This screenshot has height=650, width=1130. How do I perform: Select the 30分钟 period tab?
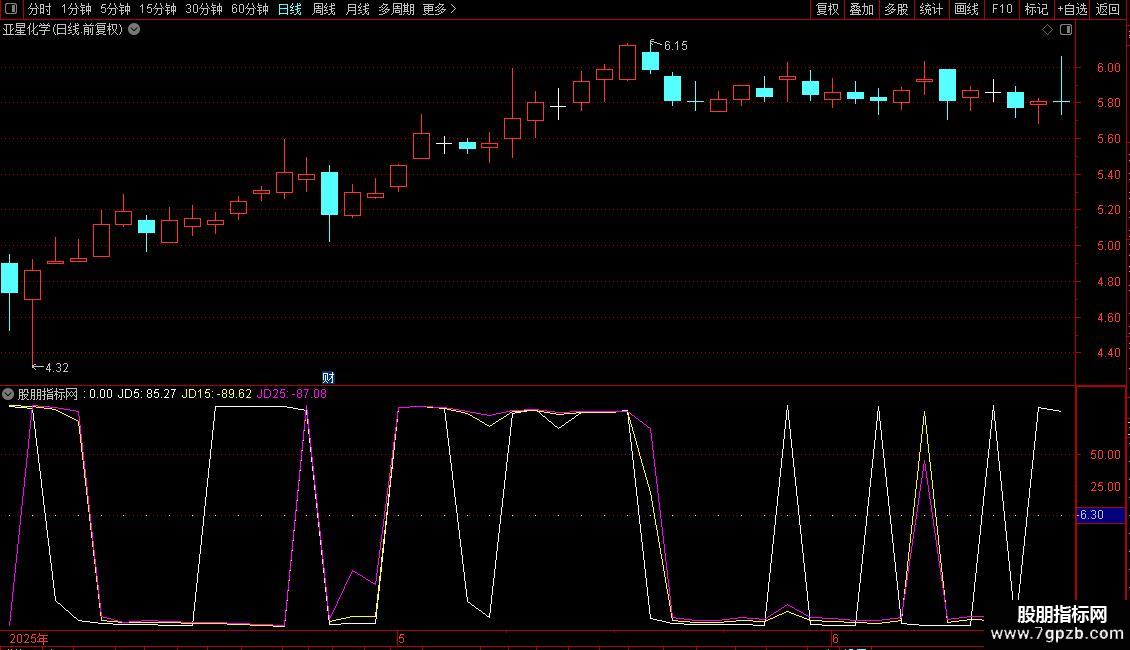[203, 9]
